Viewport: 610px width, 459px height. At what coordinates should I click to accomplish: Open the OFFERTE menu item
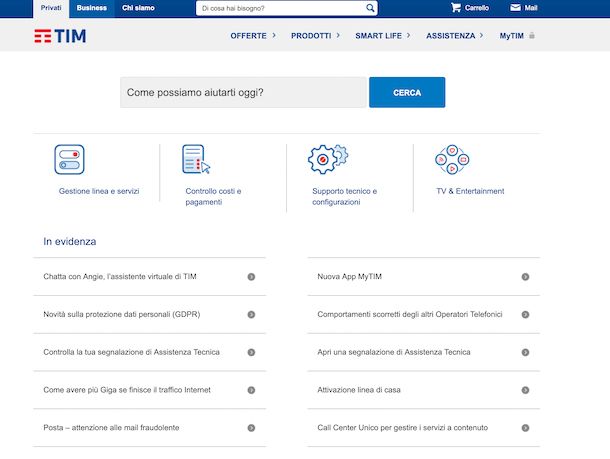click(248, 36)
